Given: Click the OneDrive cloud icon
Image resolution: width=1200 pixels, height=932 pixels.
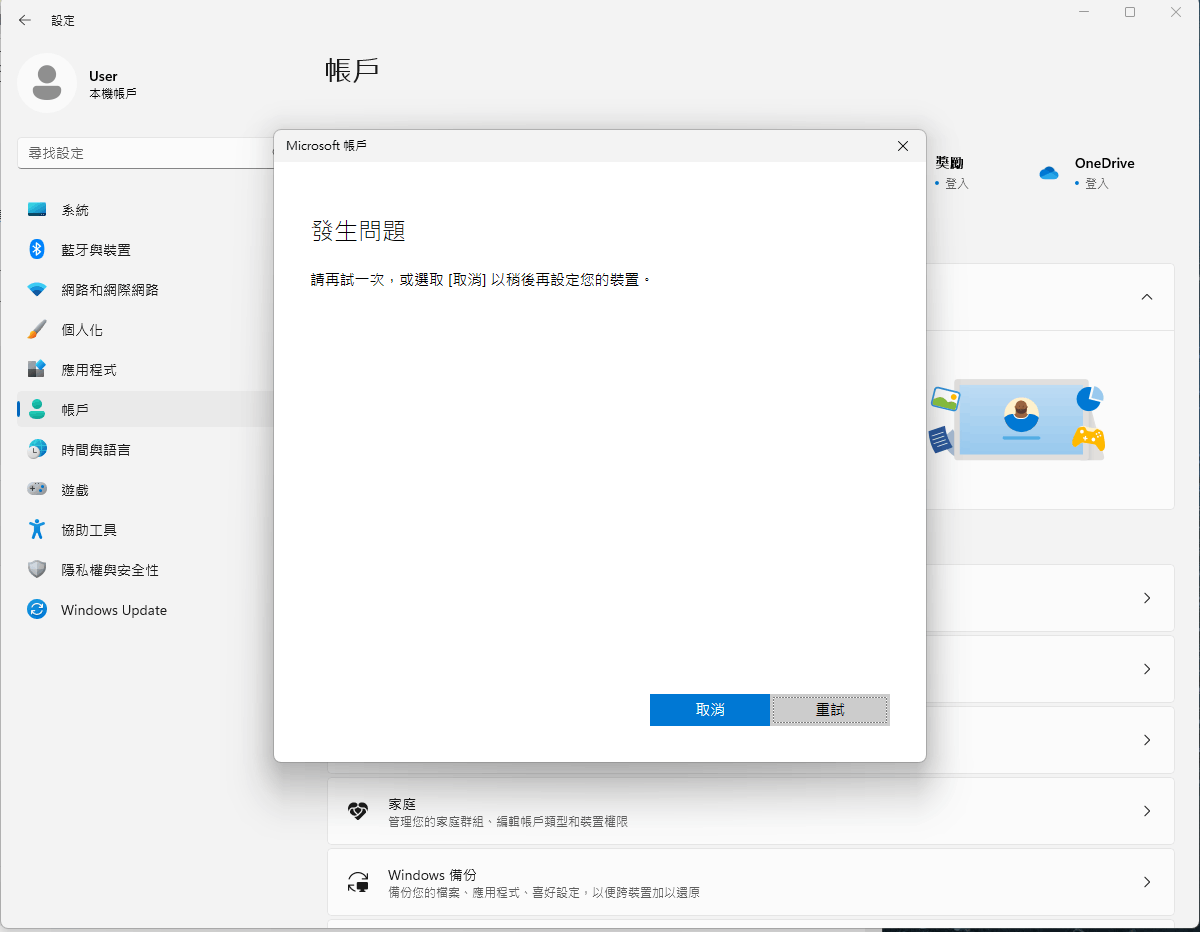Looking at the screenshot, I should (1049, 173).
